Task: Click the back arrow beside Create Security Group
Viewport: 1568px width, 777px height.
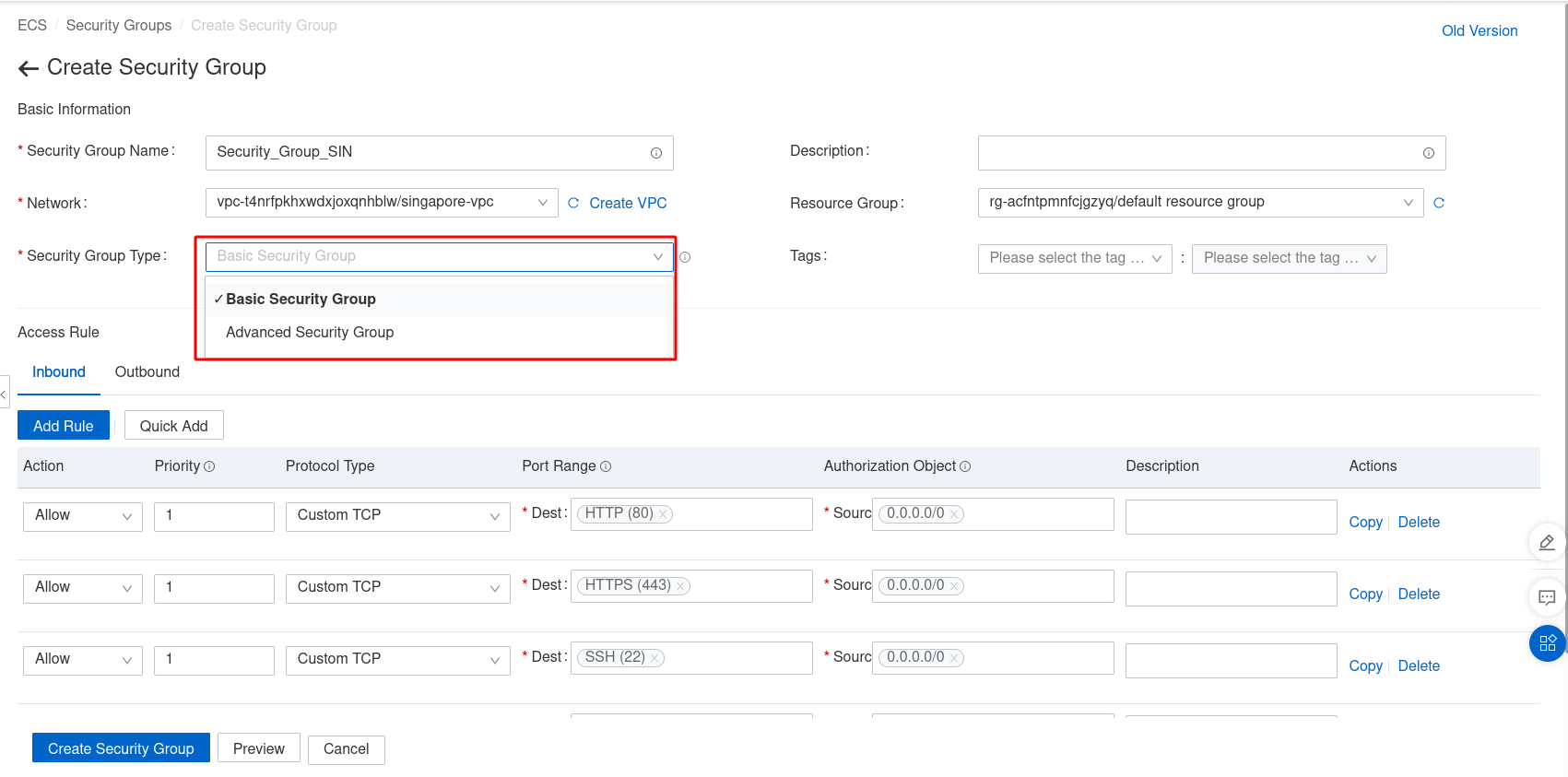Action: click(28, 68)
